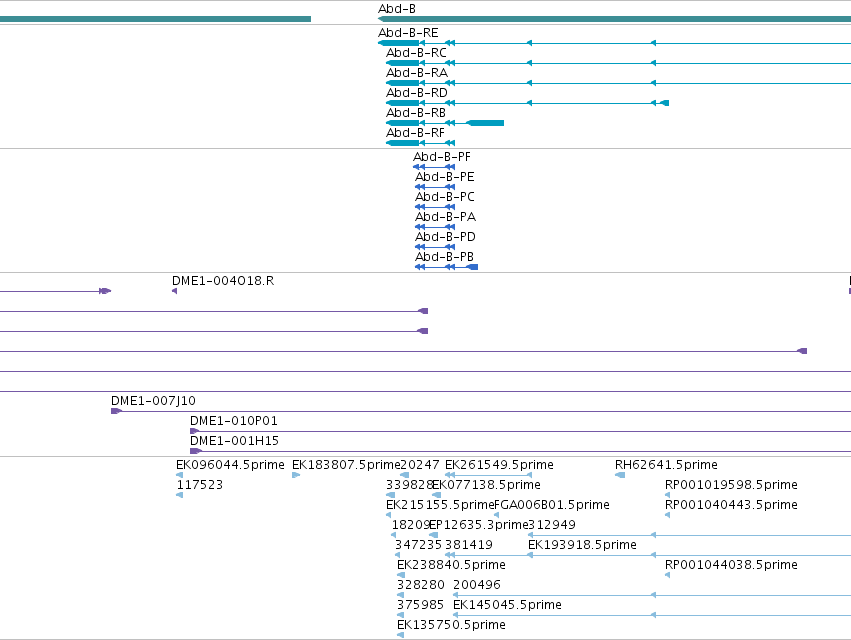Viewport: 851px width, 640px height.
Task: Select the RP001044038.5prime label
Action: point(731,565)
